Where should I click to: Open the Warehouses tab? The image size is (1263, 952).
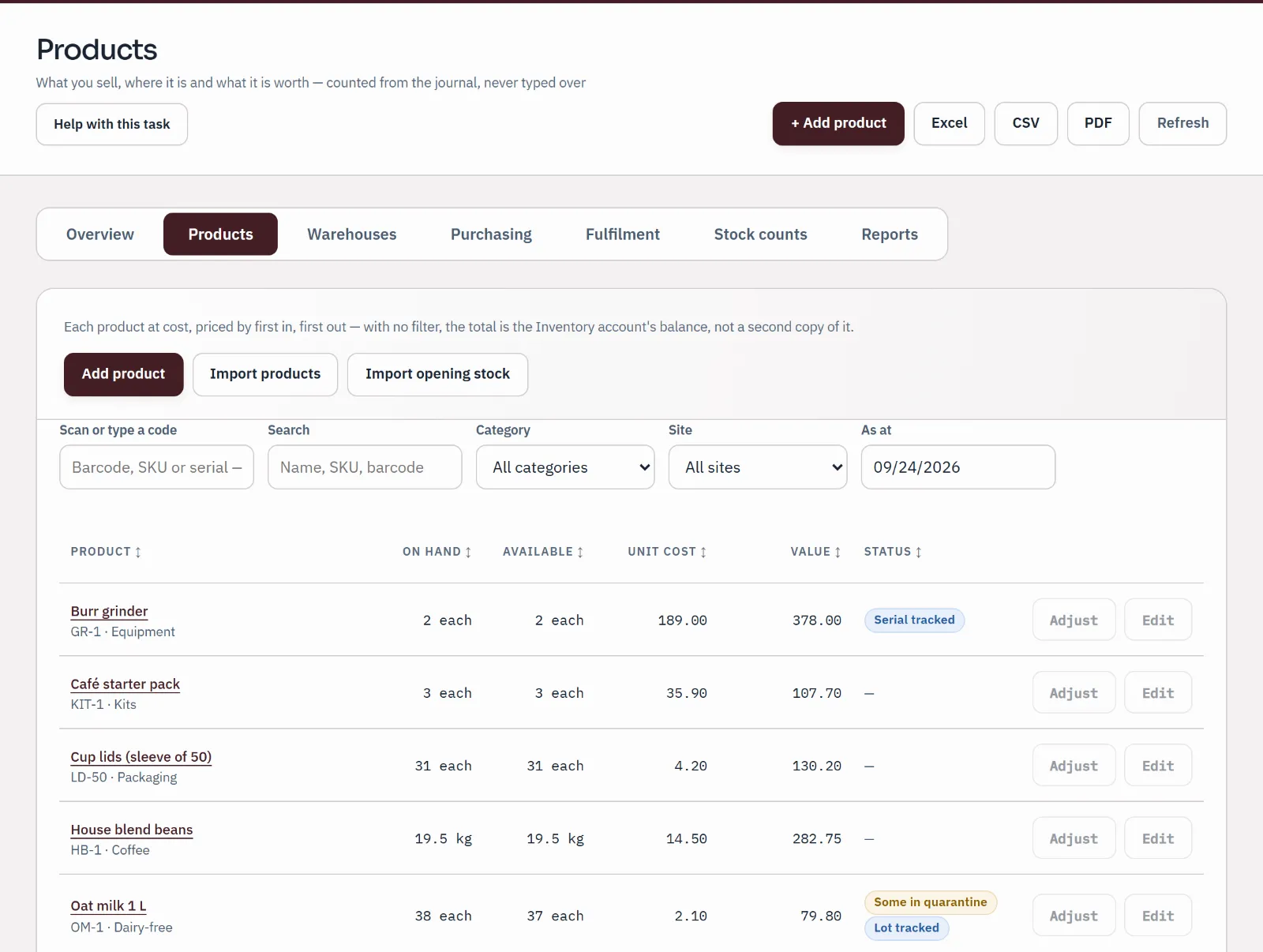[x=352, y=234]
